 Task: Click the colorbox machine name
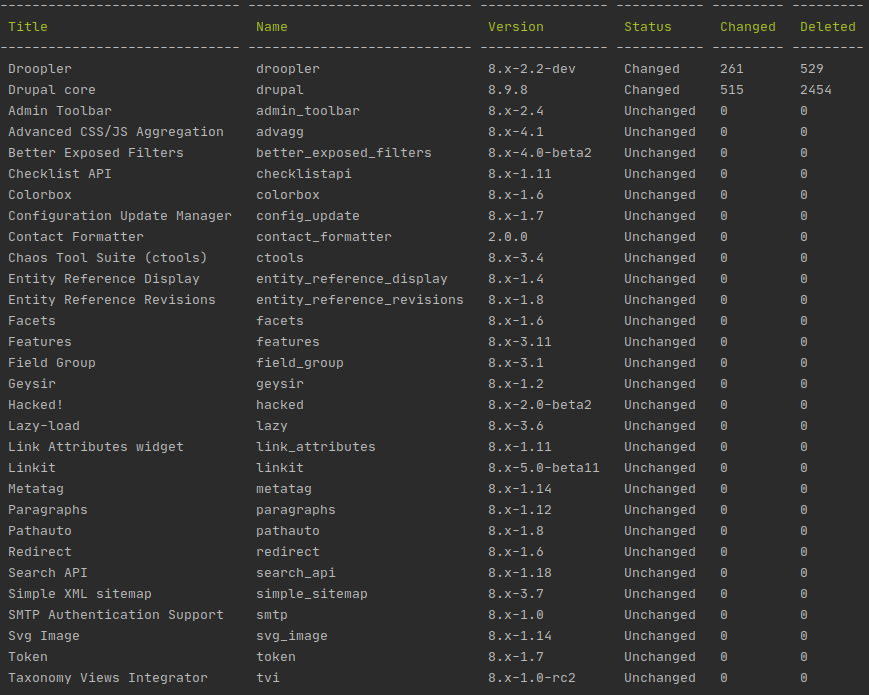pyautogui.click(x=288, y=195)
